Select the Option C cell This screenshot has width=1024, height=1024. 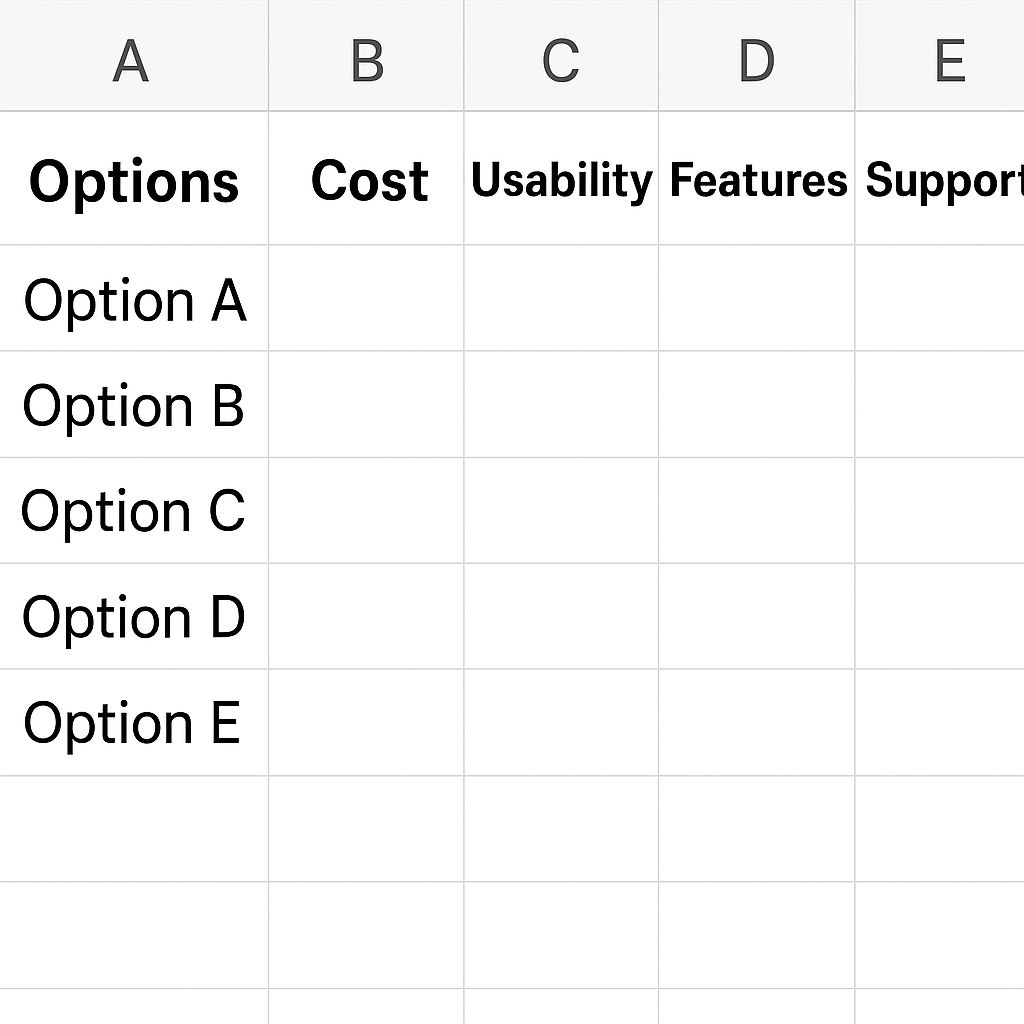[x=134, y=511]
